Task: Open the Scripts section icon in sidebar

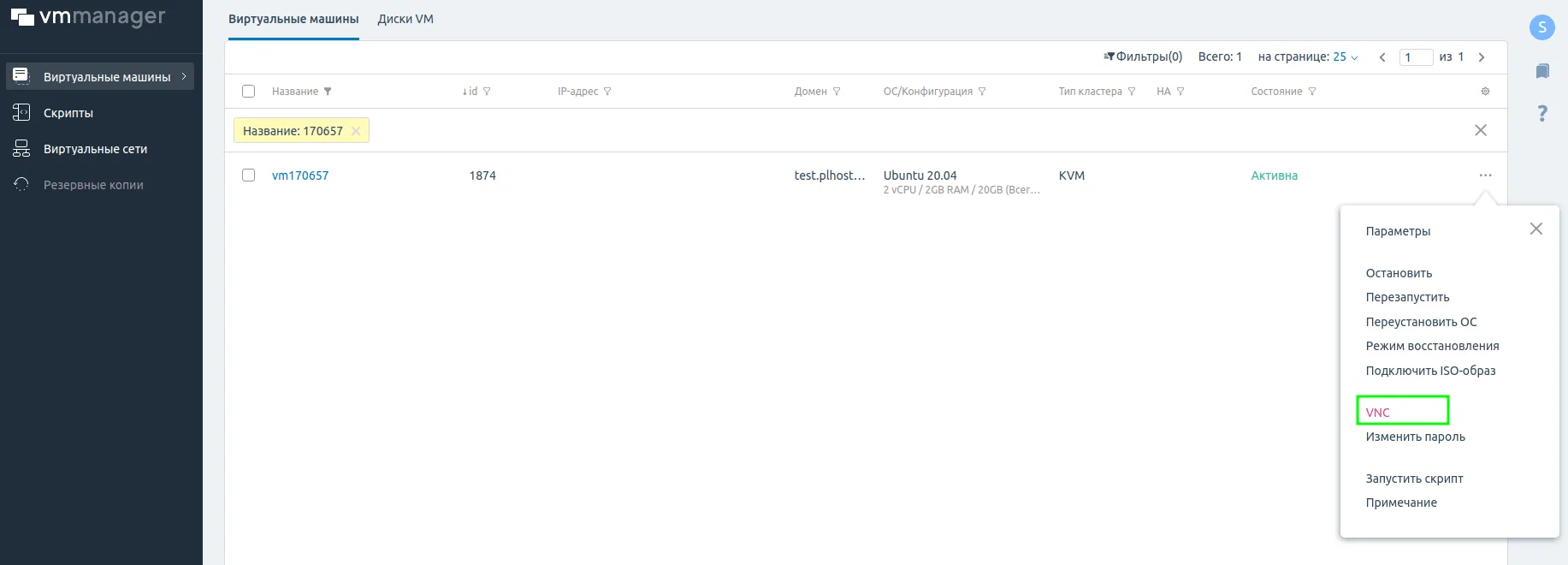Action: 21,112
